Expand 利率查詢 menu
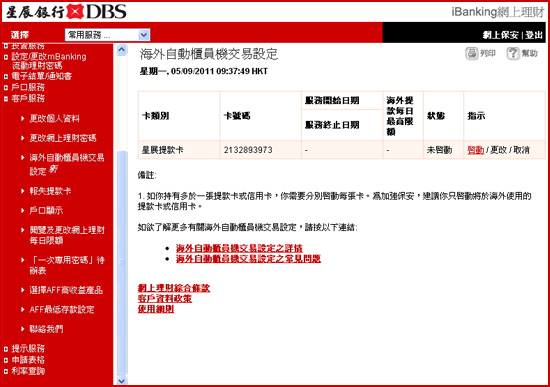The width and height of the screenshot is (550, 387). (24, 371)
